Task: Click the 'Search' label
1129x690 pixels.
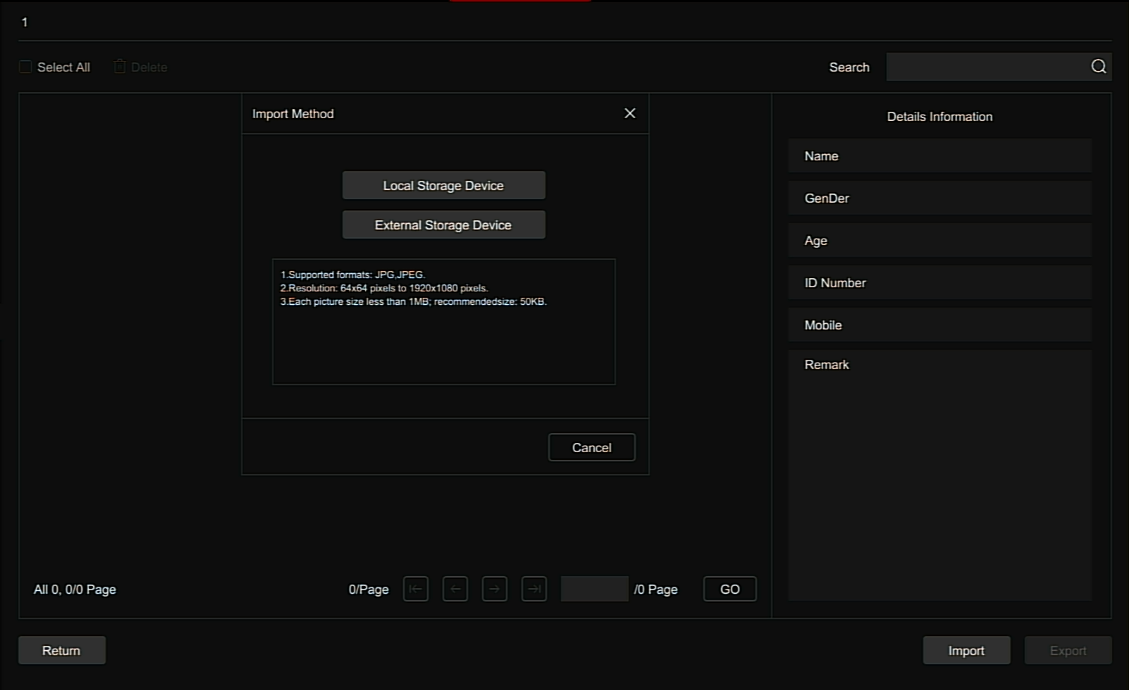Action: click(849, 67)
